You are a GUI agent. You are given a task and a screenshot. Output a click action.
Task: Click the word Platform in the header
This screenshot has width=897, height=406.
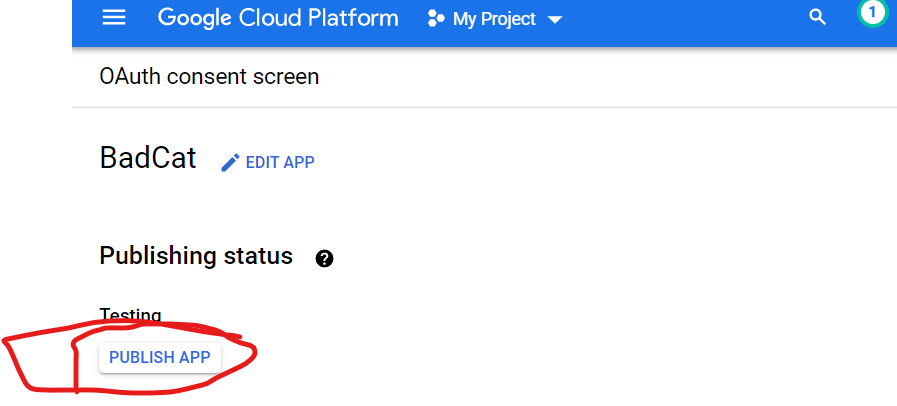tap(351, 18)
